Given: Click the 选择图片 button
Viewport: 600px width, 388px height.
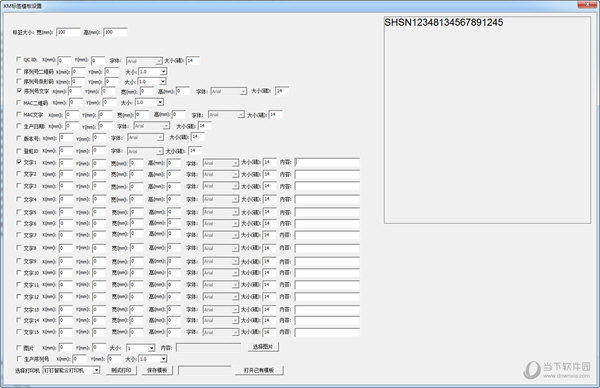Looking at the screenshot, I should click(x=263, y=347).
